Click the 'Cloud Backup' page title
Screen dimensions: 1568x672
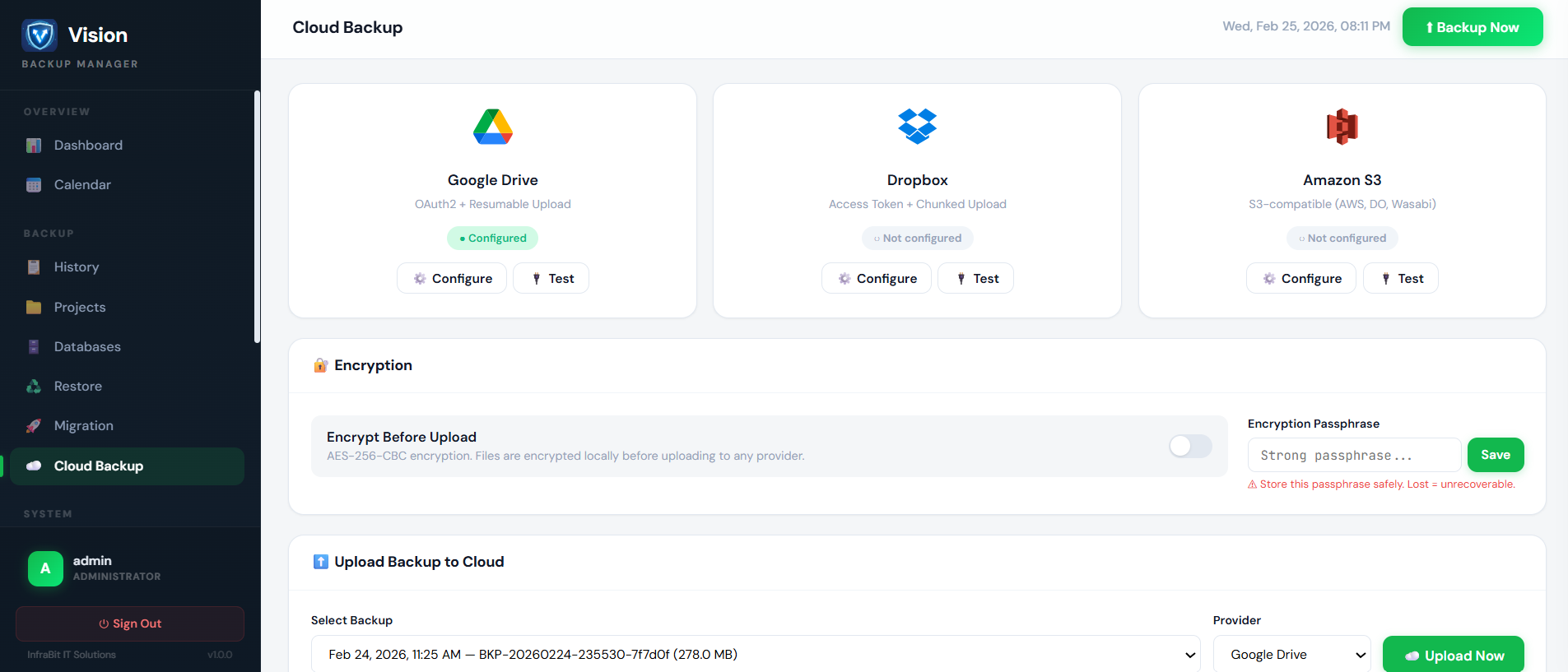pyautogui.click(x=347, y=27)
